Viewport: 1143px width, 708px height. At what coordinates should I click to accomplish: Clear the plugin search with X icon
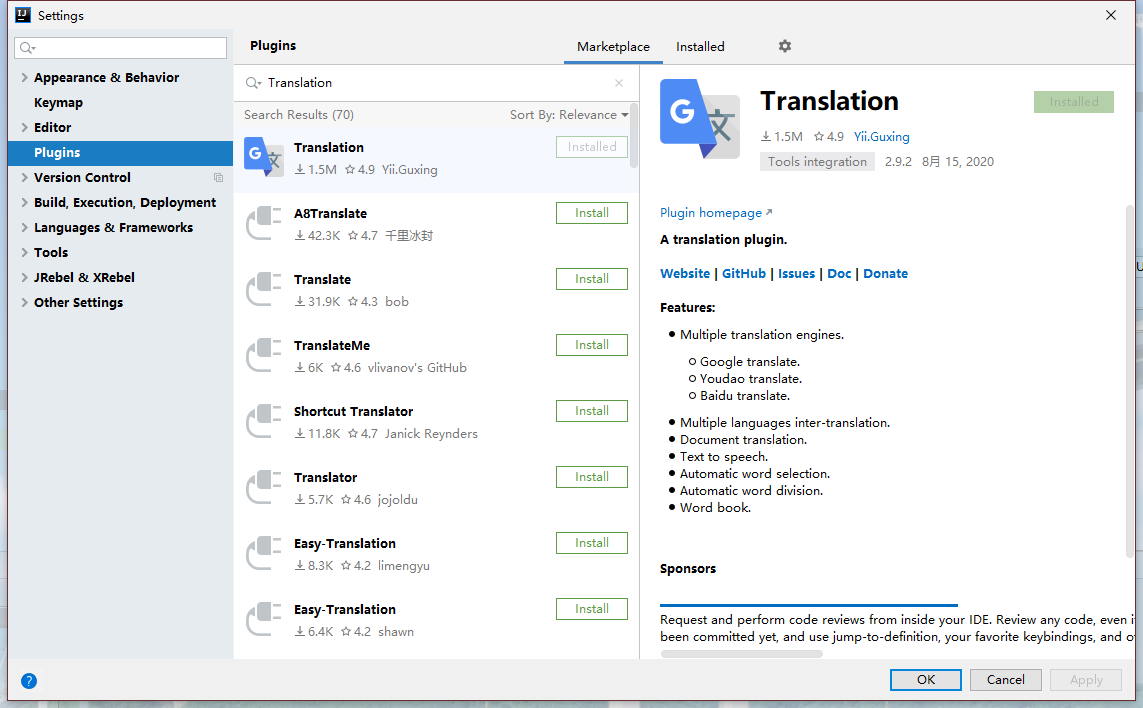tap(619, 83)
